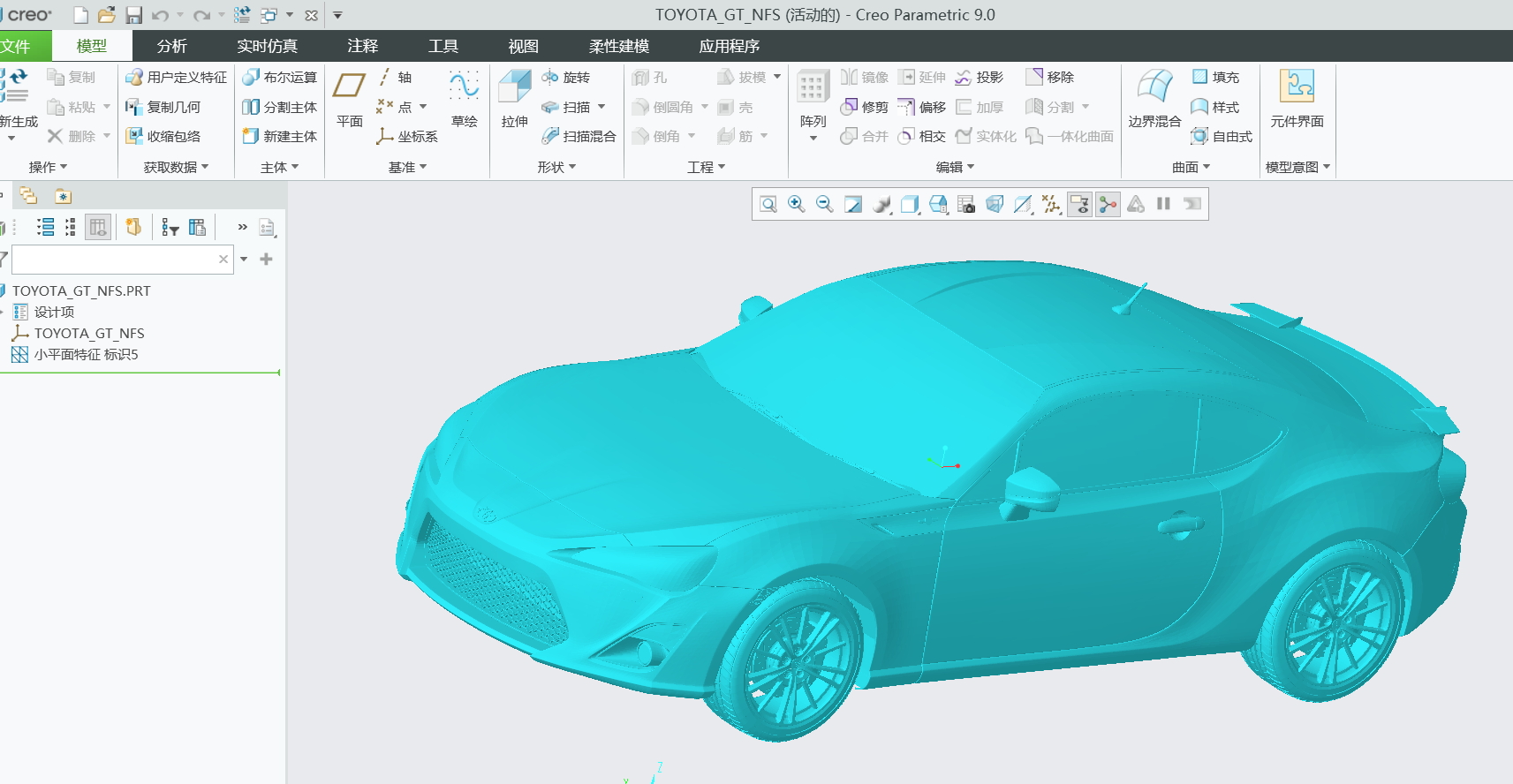Toggle model tree columns display icon
The width and height of the screenshot is (1513, 784).
coord(98,228)
